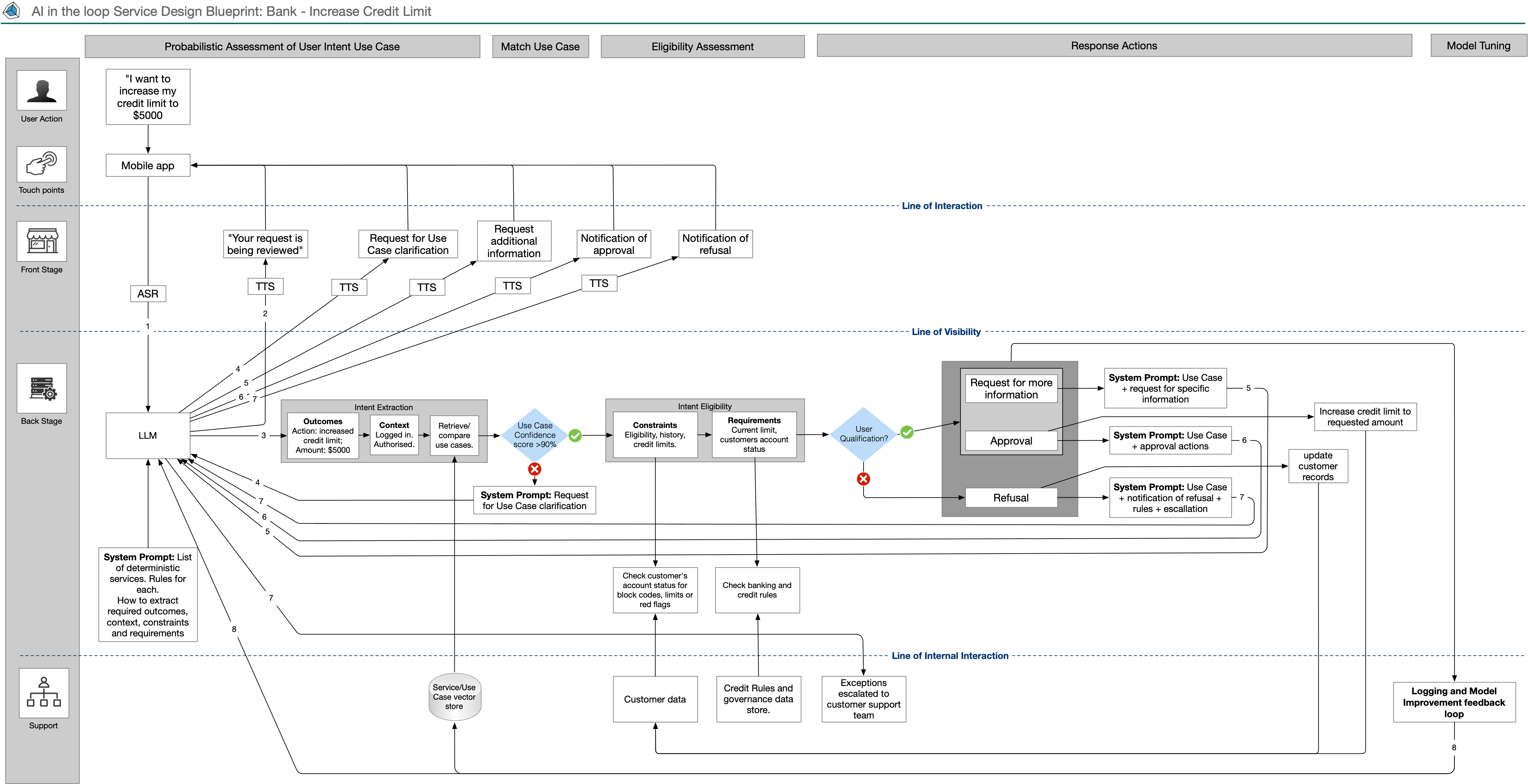The width and height of the screenshot is (1528, 784).
Task: Click the 'ASR' box
Action: [148, 294]
